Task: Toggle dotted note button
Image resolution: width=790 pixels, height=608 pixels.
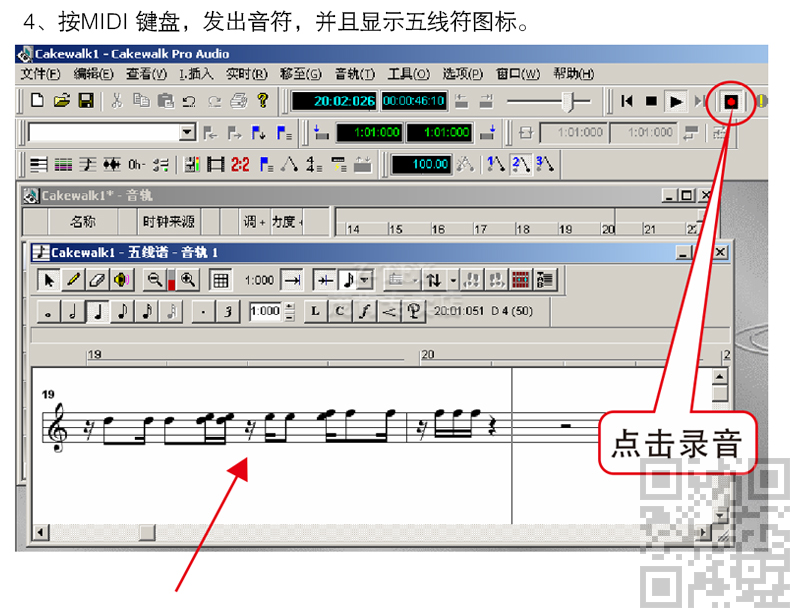Action: [x=203, y=312]
